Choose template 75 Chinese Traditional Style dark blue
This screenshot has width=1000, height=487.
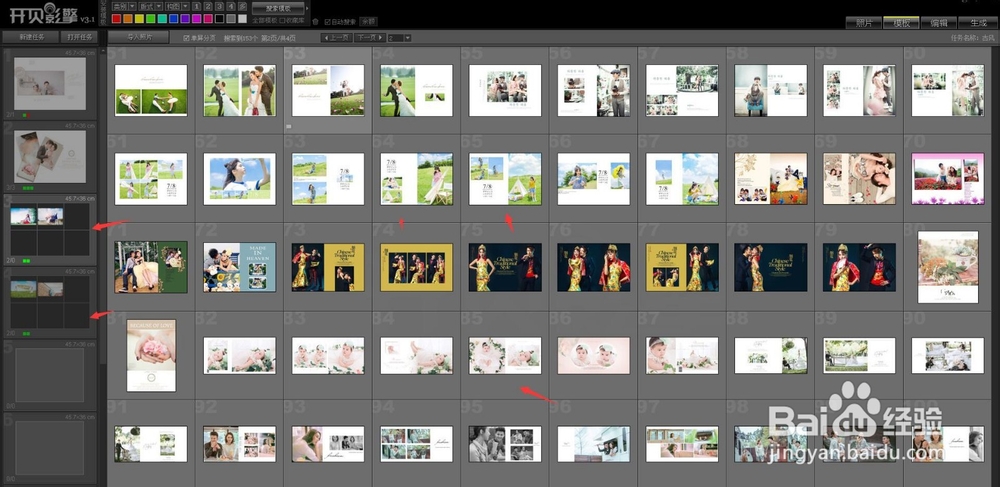click(x=505, y=267)
